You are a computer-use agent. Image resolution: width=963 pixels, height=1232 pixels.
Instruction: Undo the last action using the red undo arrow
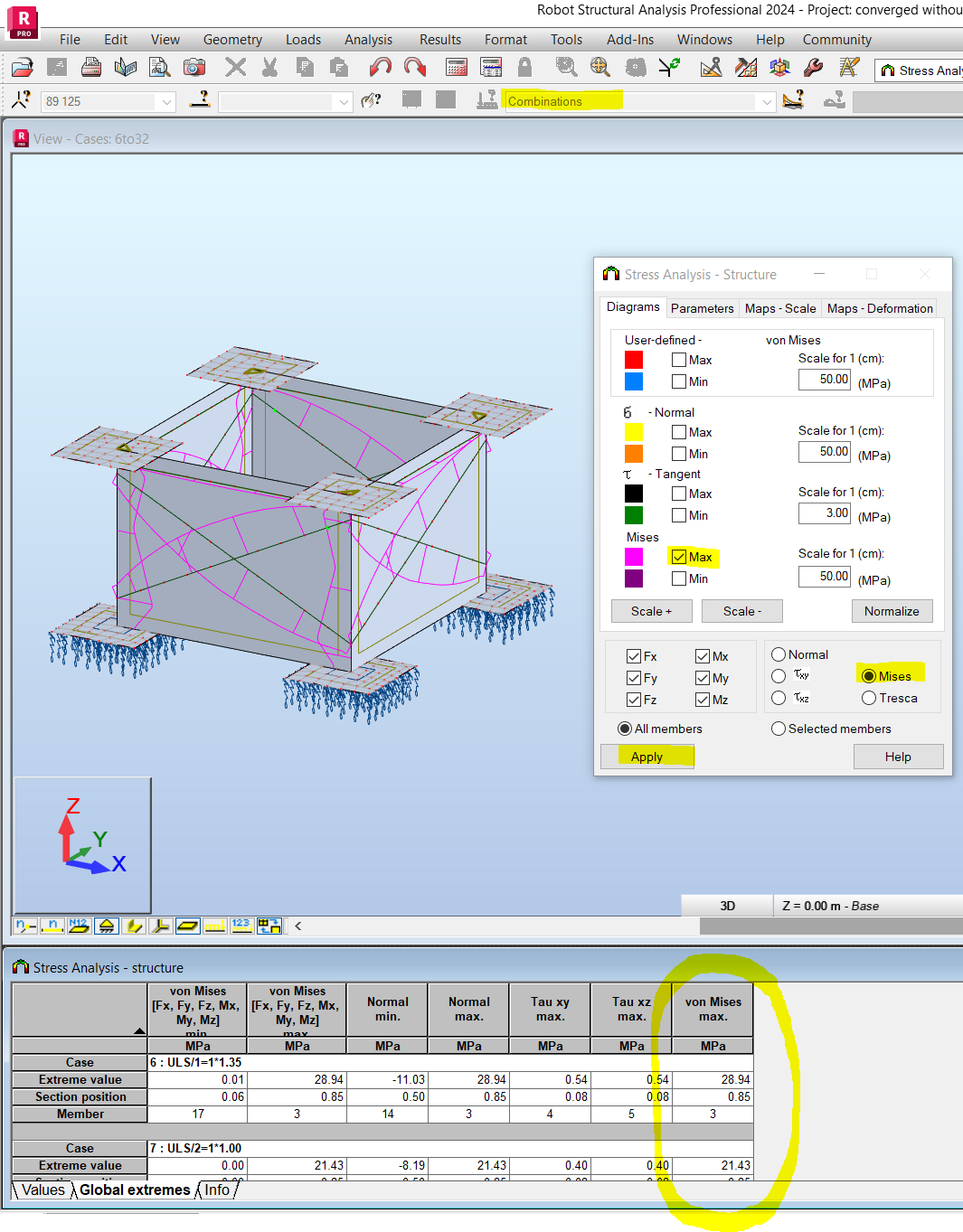(x=380, y=67)
